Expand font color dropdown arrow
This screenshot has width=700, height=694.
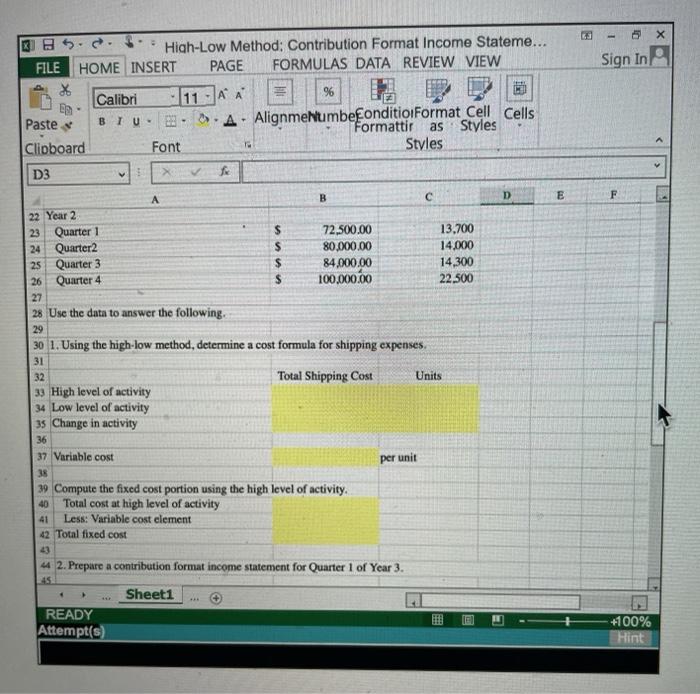point(243,120)
